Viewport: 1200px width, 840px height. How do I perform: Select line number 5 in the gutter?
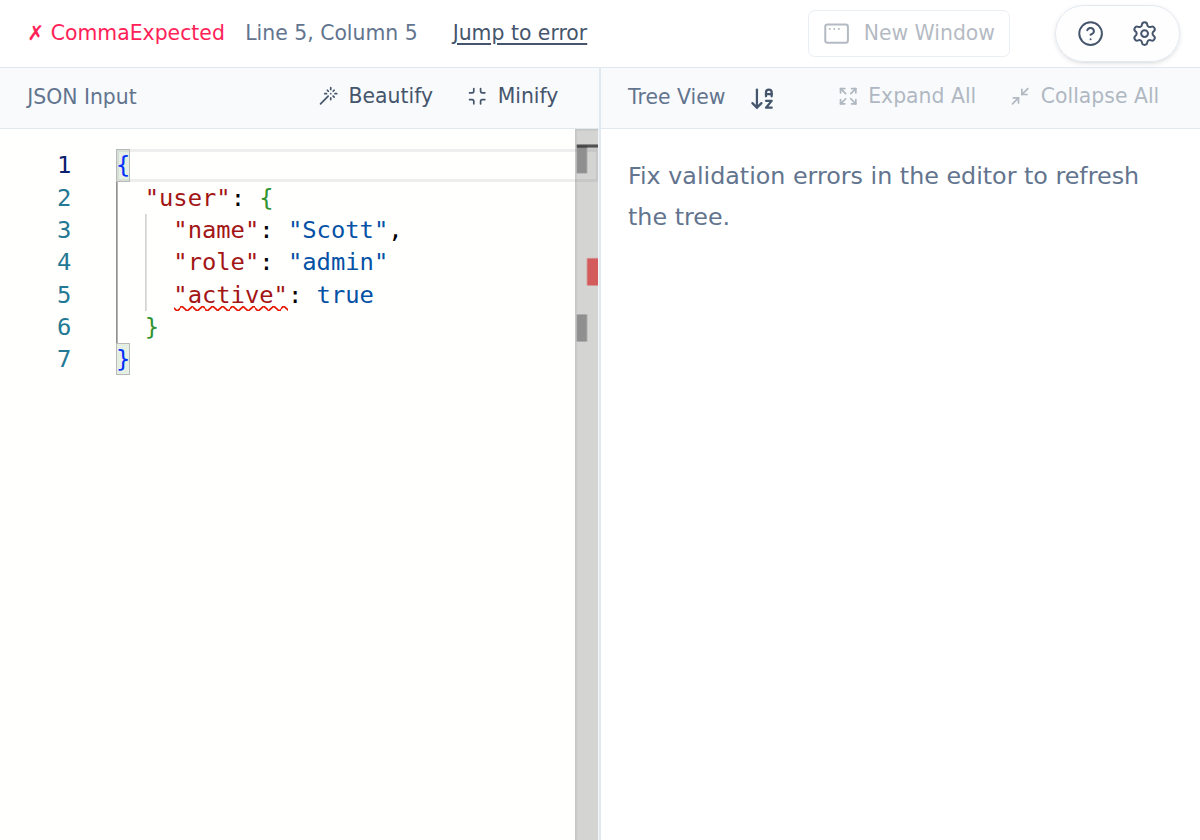[x=64, y=294]
